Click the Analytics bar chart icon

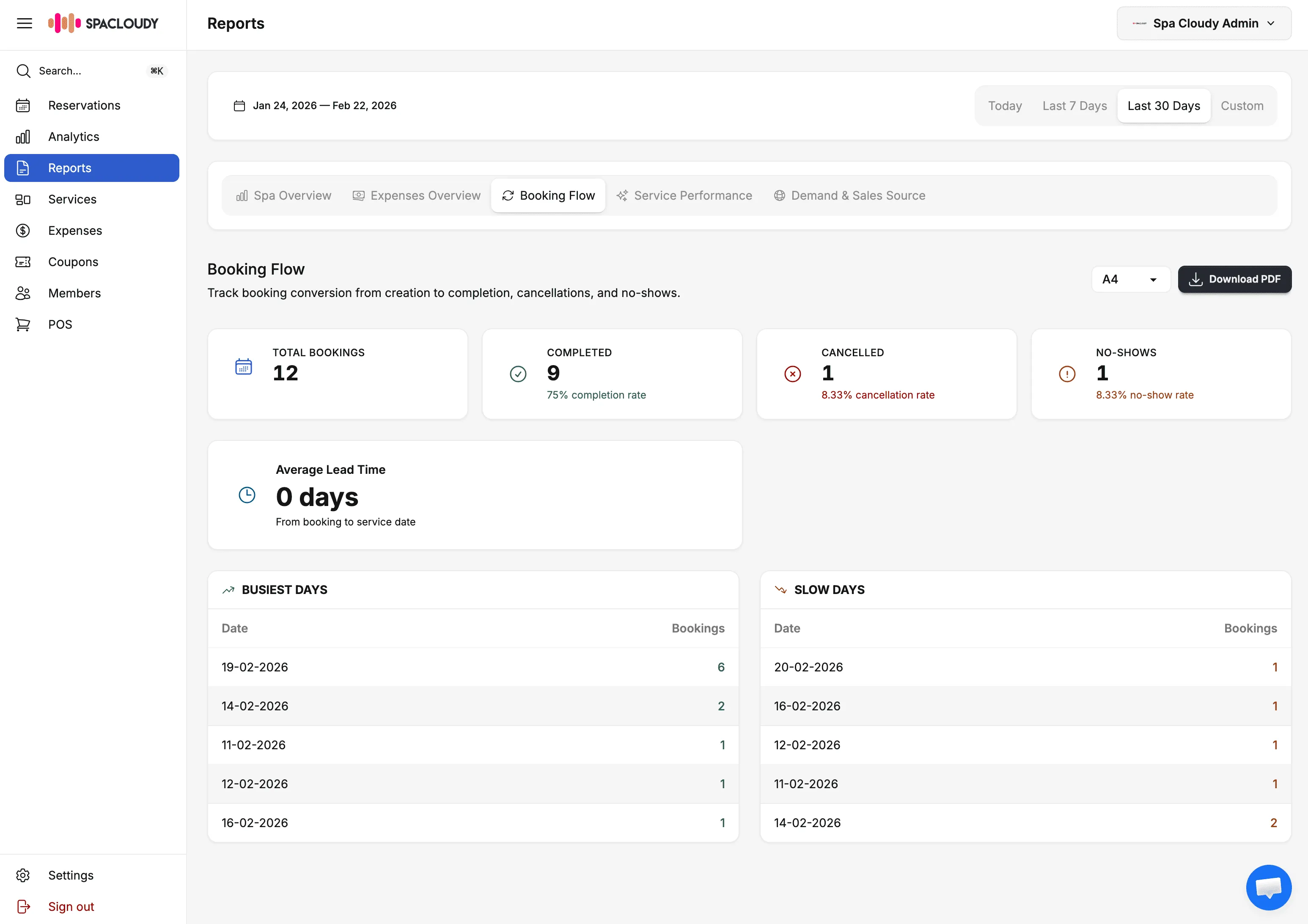23,137
